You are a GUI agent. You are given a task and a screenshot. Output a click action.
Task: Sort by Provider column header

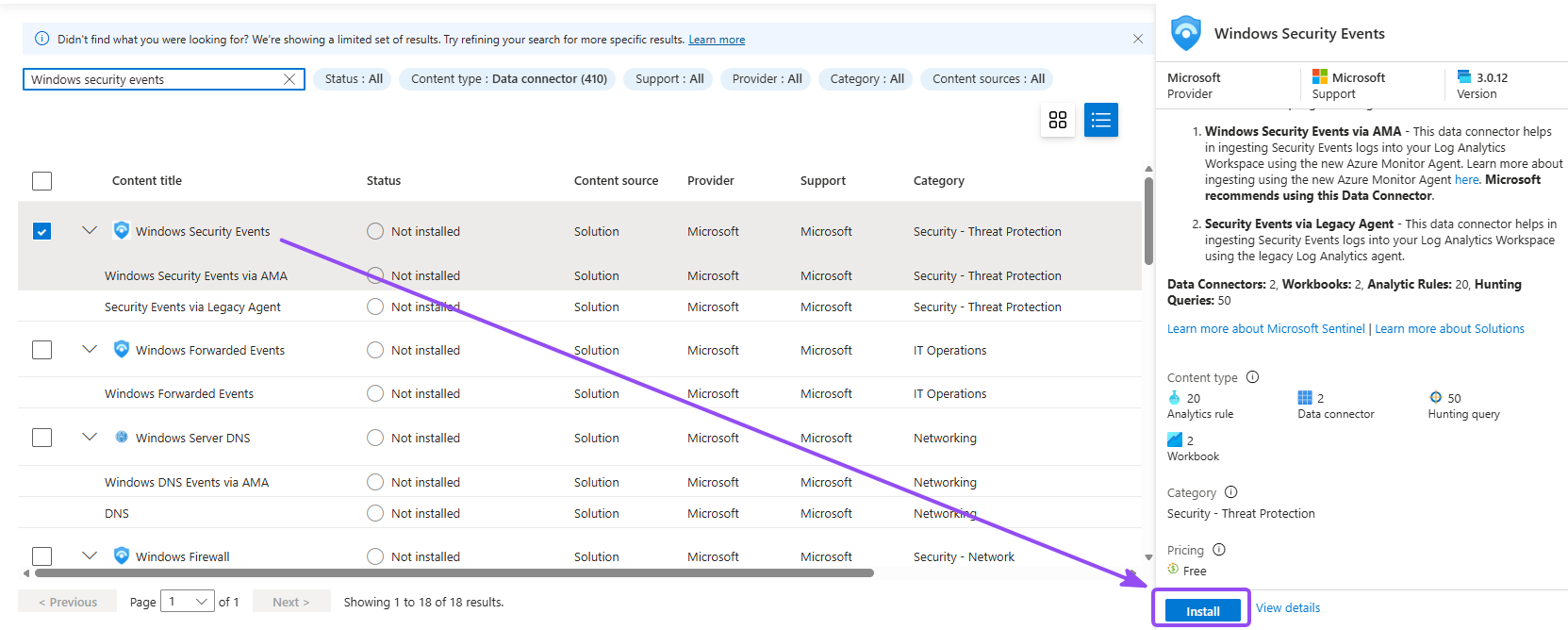(710, 181)
